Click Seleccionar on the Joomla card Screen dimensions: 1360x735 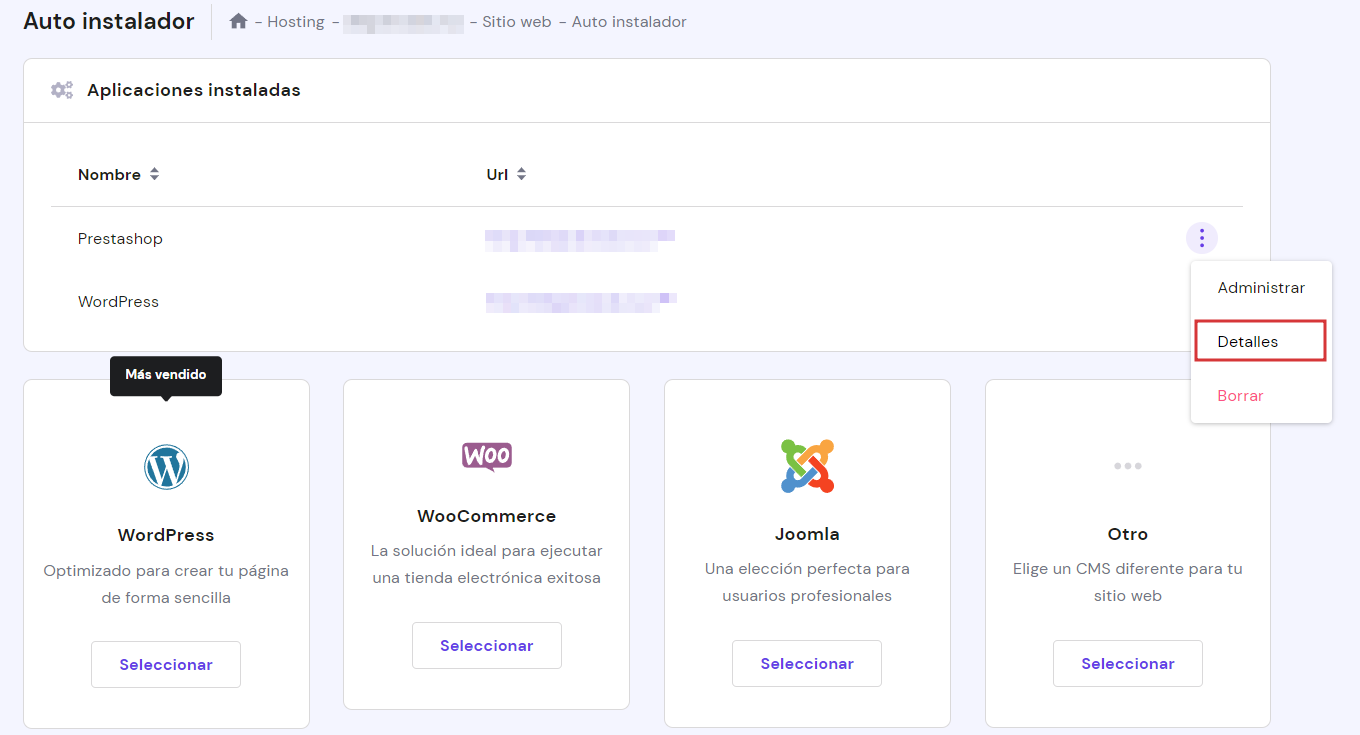[x=807, y=663]
